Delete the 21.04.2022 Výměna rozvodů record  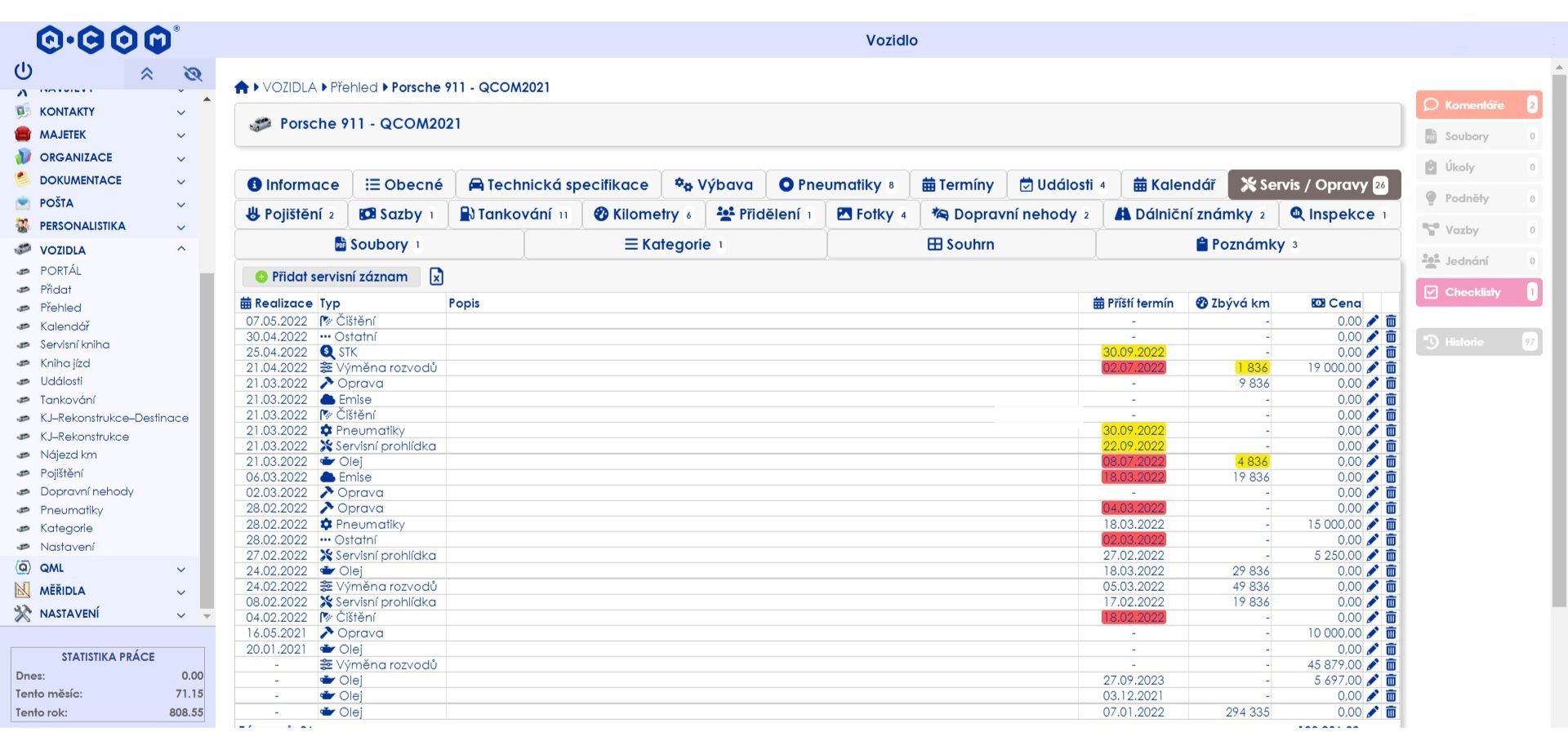tap(1391, 368)
